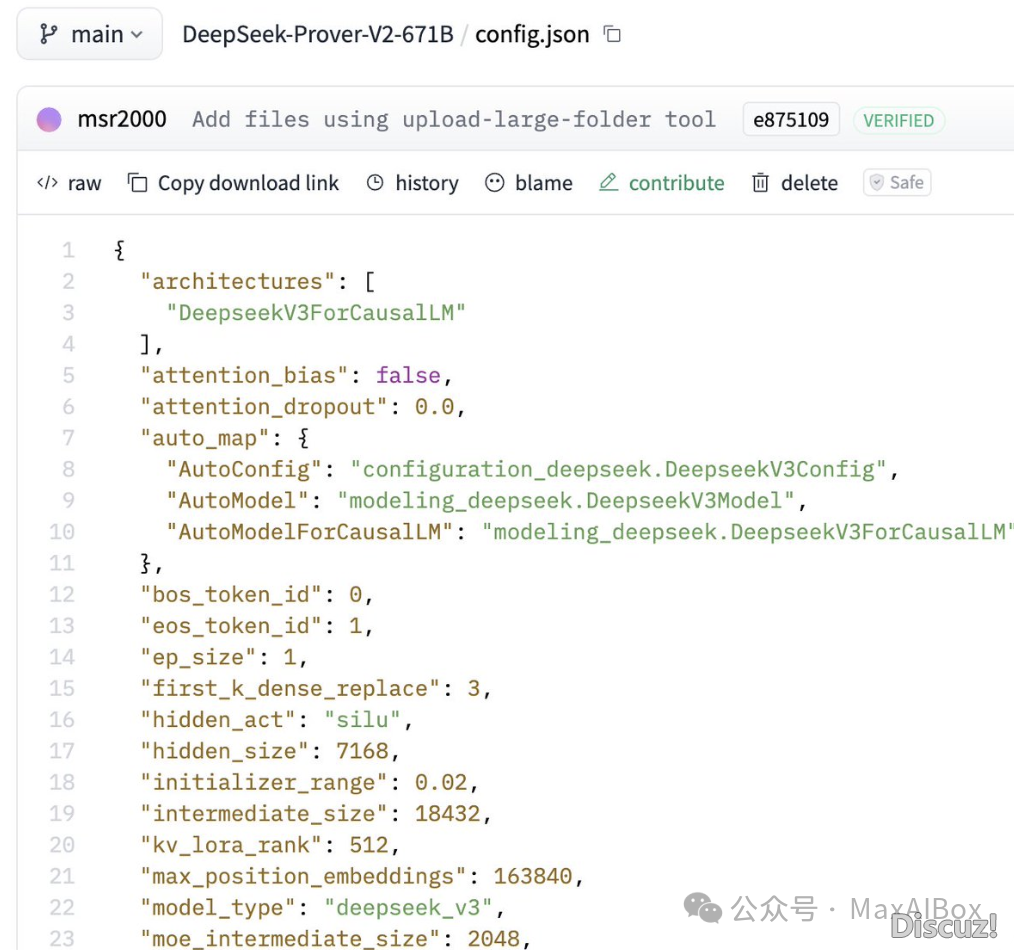The image size is (1014, 950).
Task: Click the copy icon before download link
Action: coord(137,183)
